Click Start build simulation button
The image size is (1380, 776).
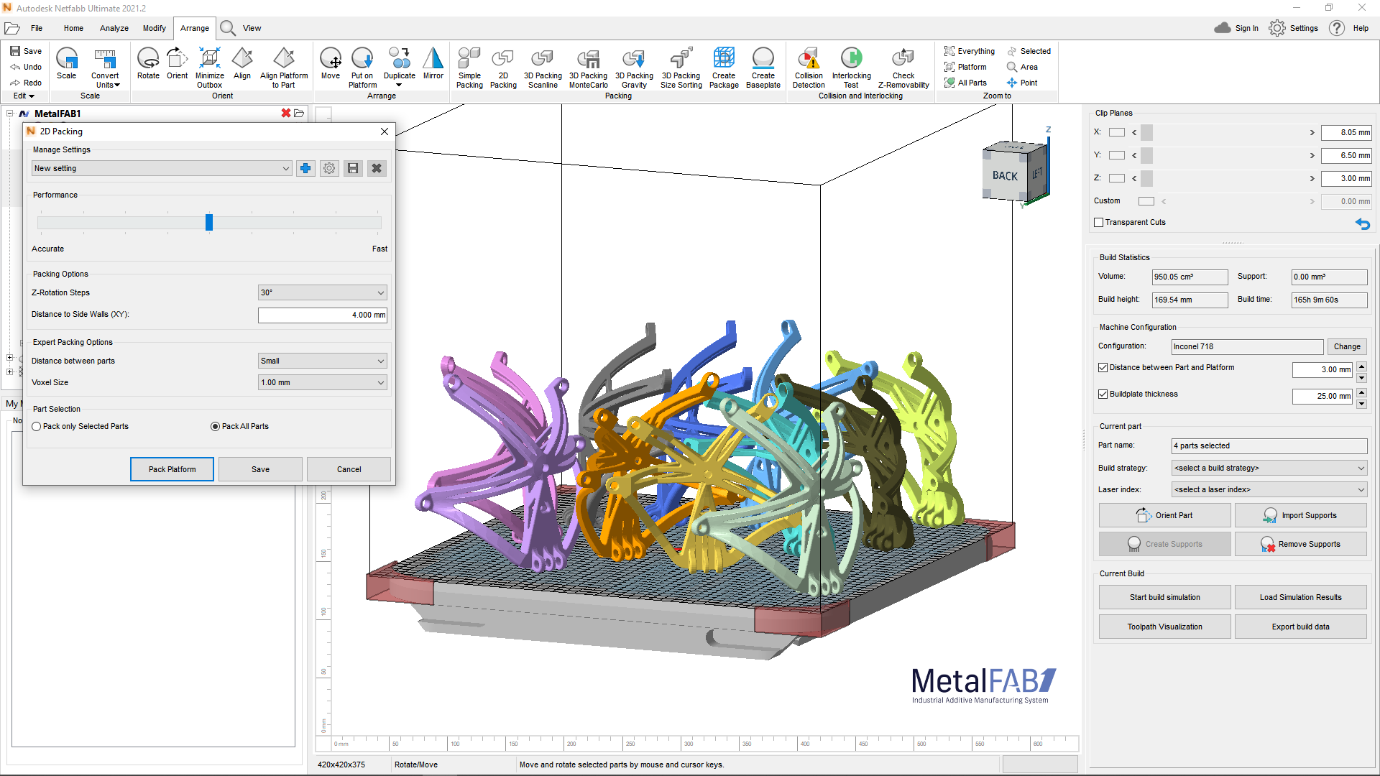click(x=1164, y=597)
